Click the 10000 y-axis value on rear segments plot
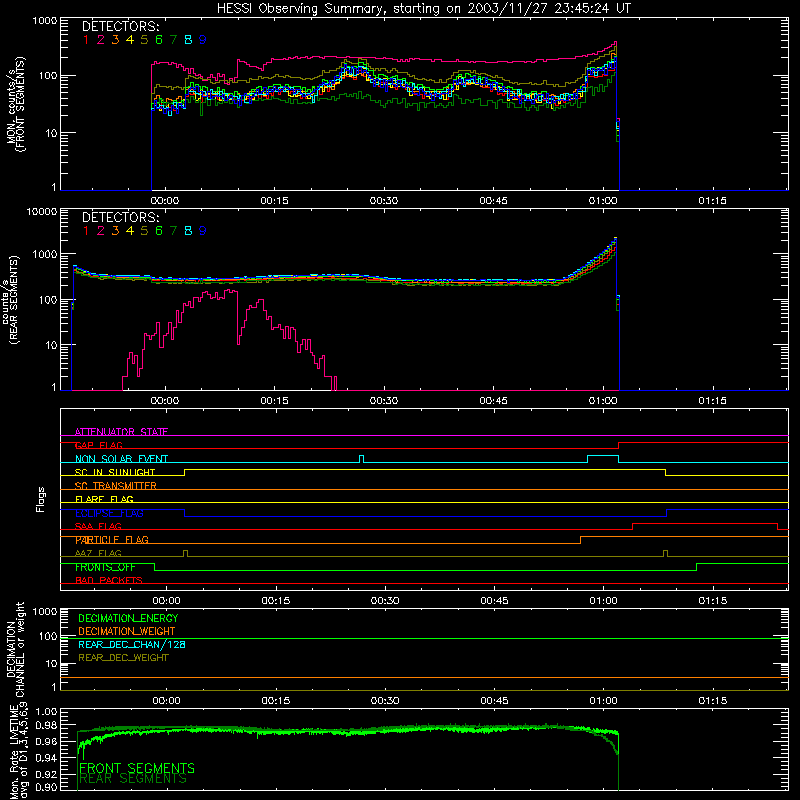 pyautogui.click(x=41, y=212)
